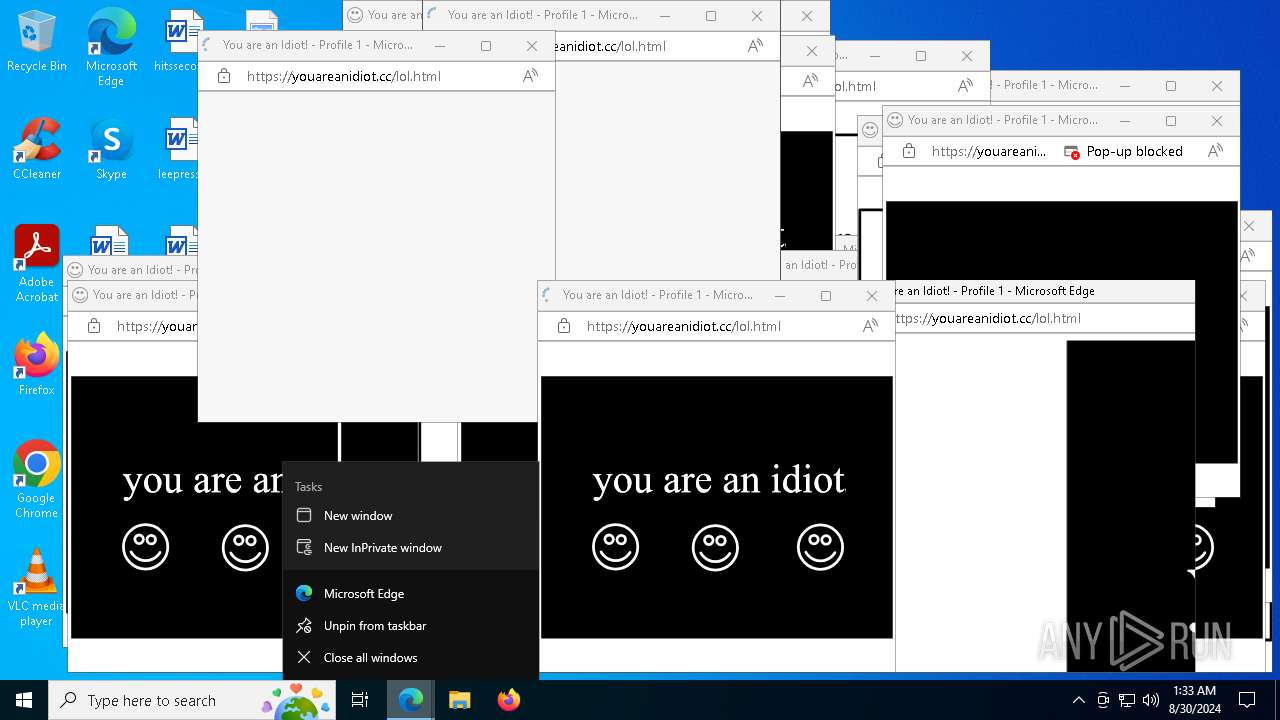Close the blank Edge window

532,45
